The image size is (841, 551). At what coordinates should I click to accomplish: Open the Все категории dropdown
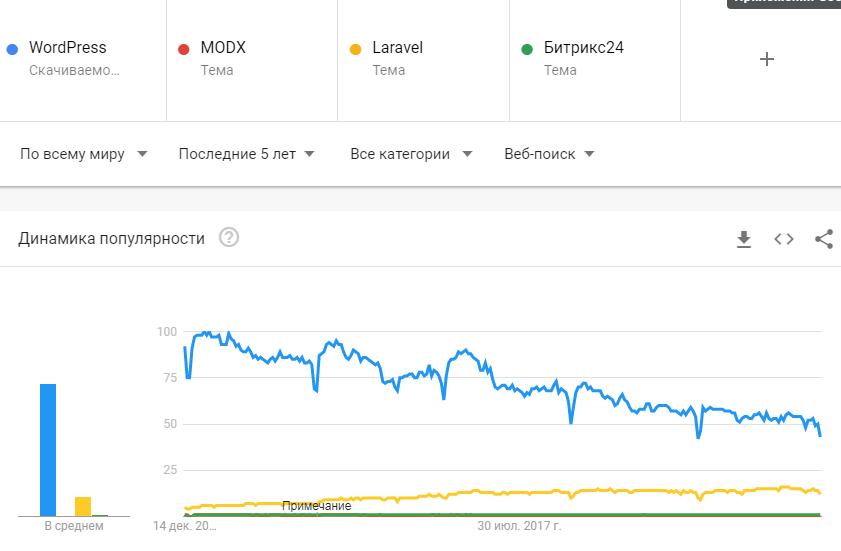pos(411,154)
